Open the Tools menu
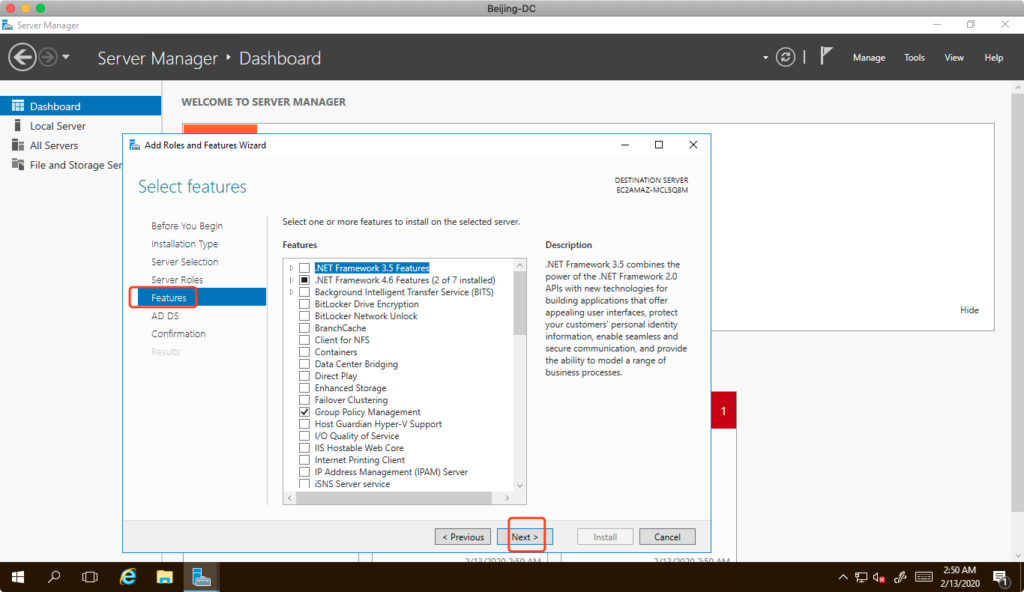1024x592 pixels. tap(914, 58)
